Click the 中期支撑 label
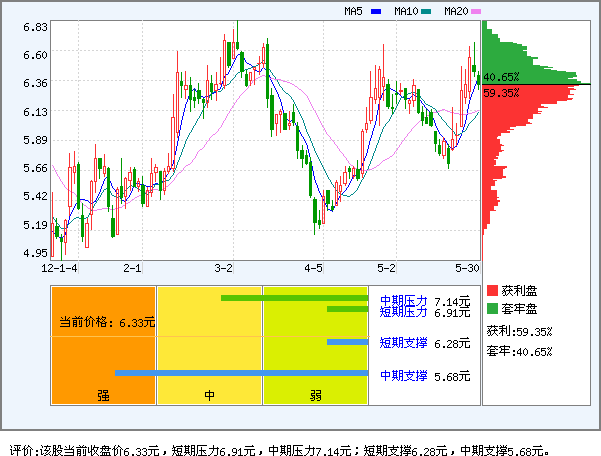Viewport: 601px width, 456px height. coord(403,376)
